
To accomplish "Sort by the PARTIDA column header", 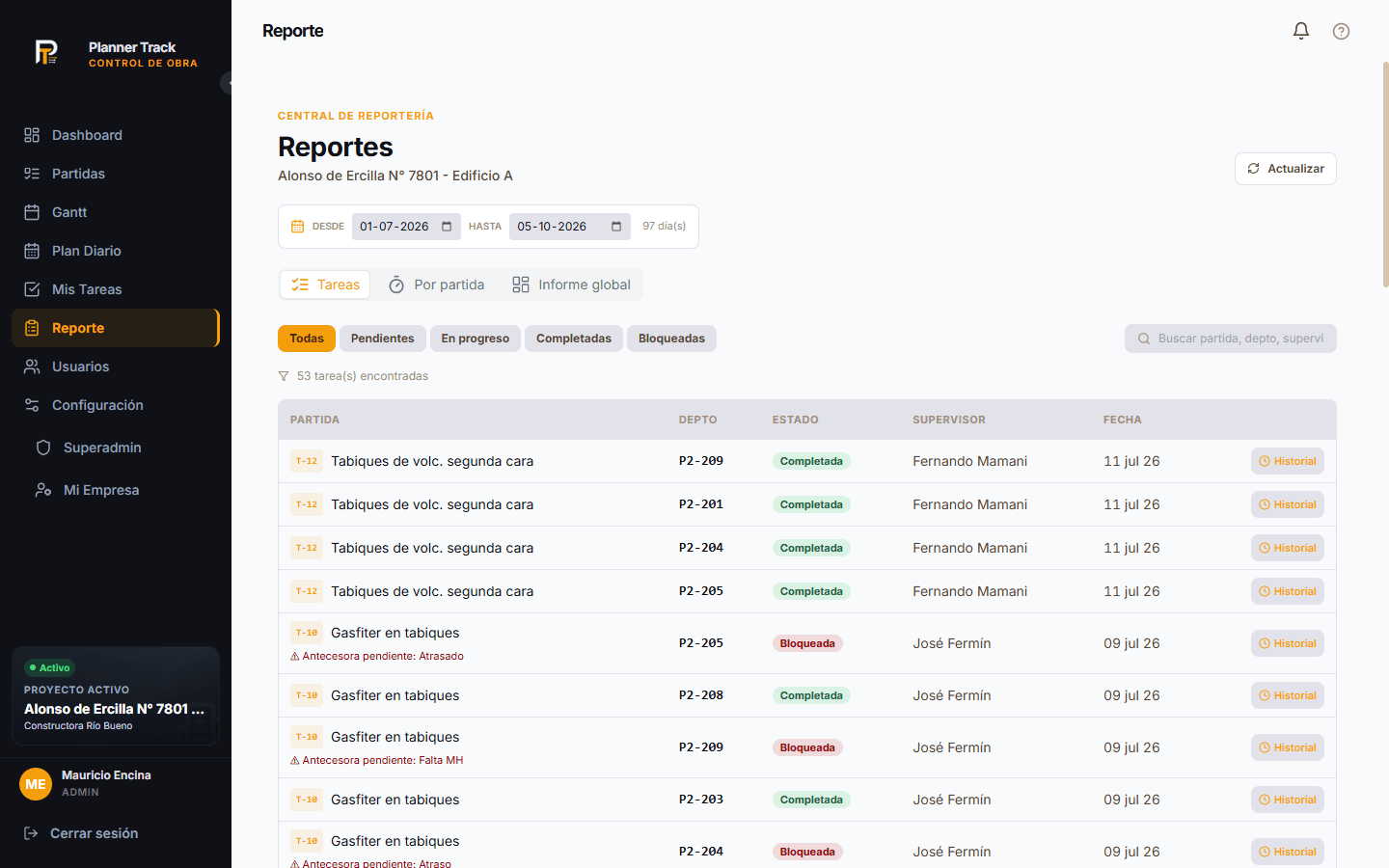I will [314, 420].
